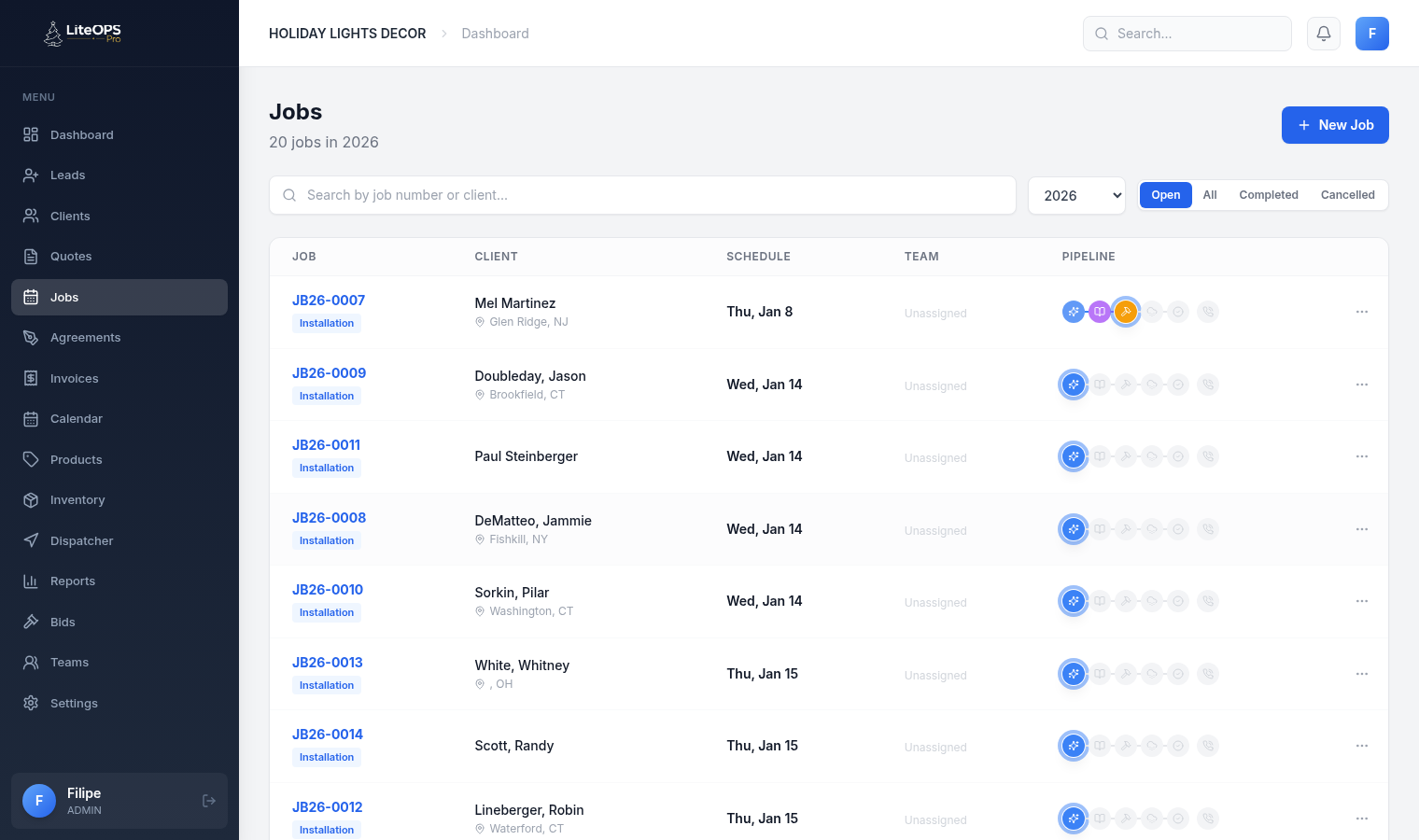Screen dimensions: 1419x840
Task: Click the phone stage icon for JB26-0007
Action: 1208,312
